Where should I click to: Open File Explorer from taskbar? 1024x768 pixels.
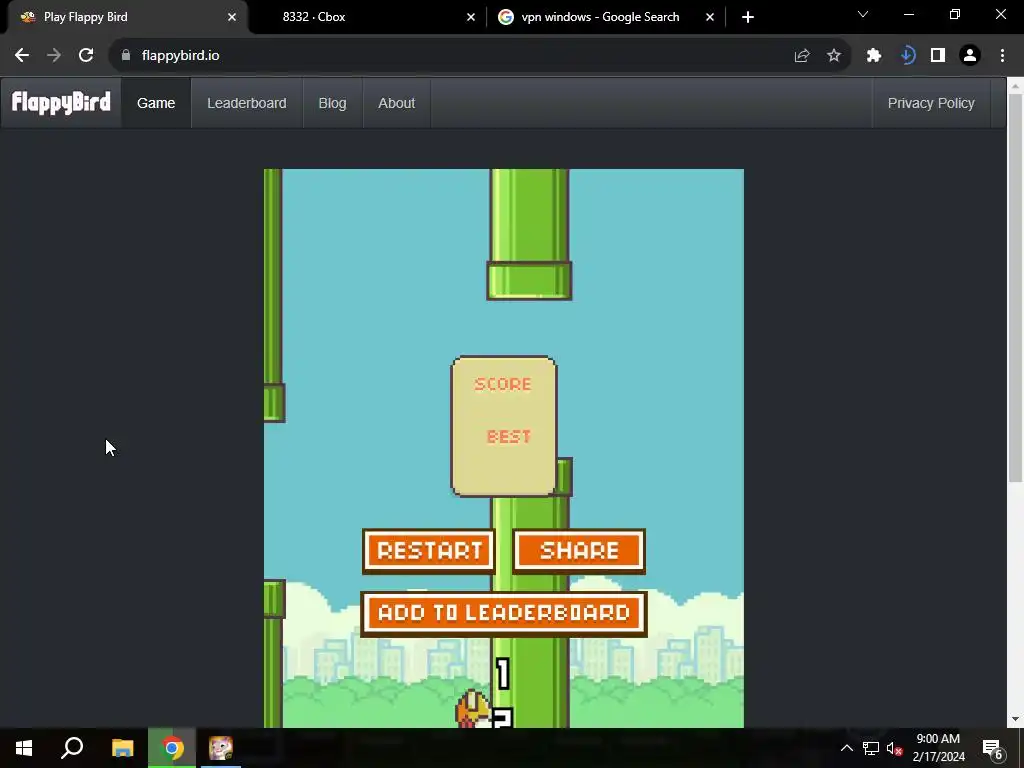point(122,748)
